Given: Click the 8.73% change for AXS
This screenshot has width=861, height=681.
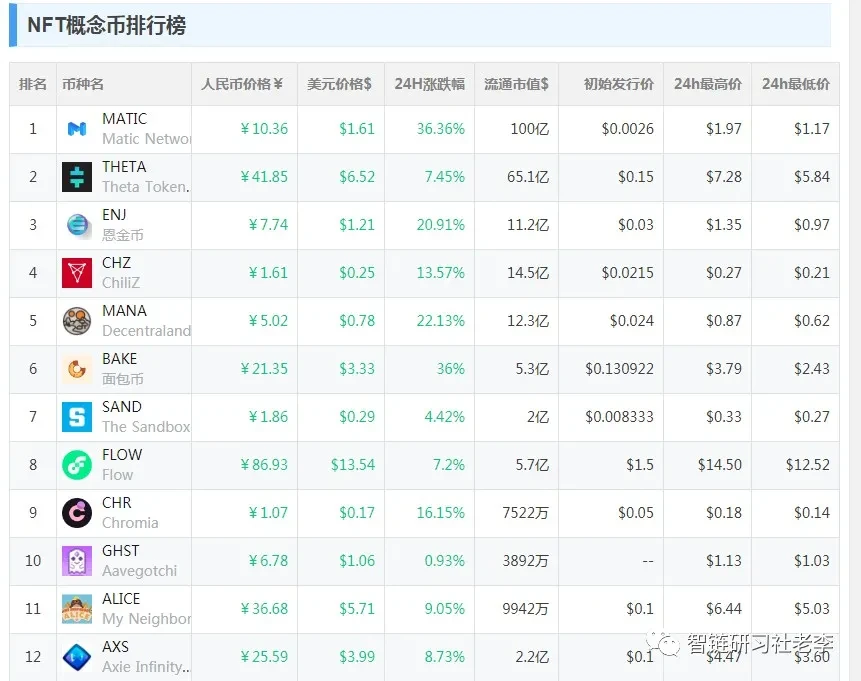Looking at the screenshot, I should pos(445,657).
